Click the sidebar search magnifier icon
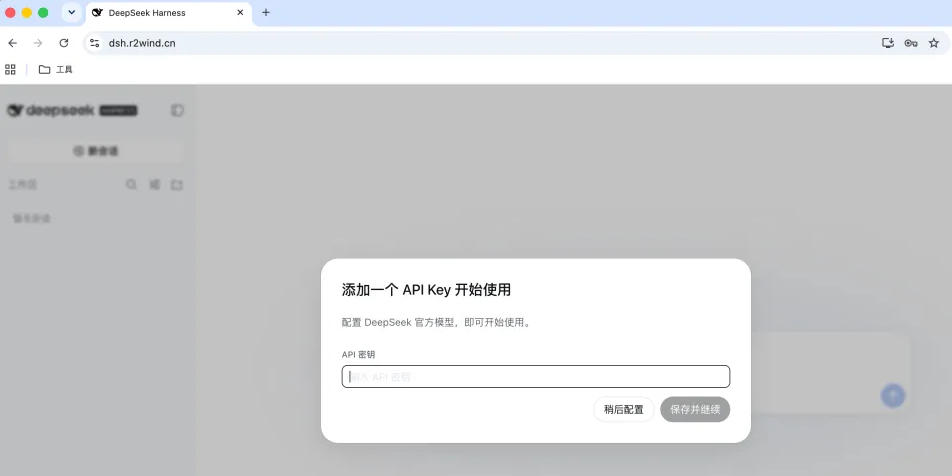This screenshot has width=952, height=476. point(131,185)
